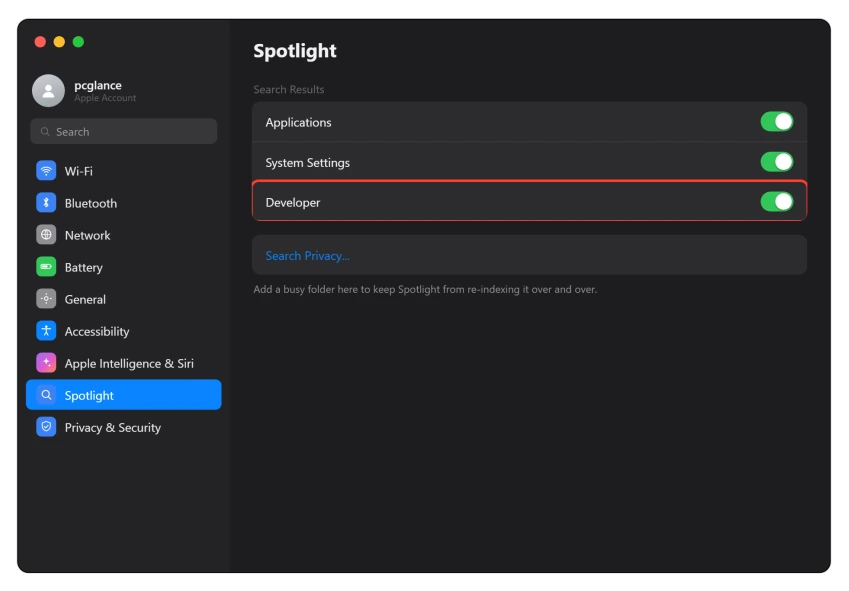Screen dimensions: 849x591
Task: Open the Wi-Fi settings pane
Action: pyautogui.click(x=123, y=171)
